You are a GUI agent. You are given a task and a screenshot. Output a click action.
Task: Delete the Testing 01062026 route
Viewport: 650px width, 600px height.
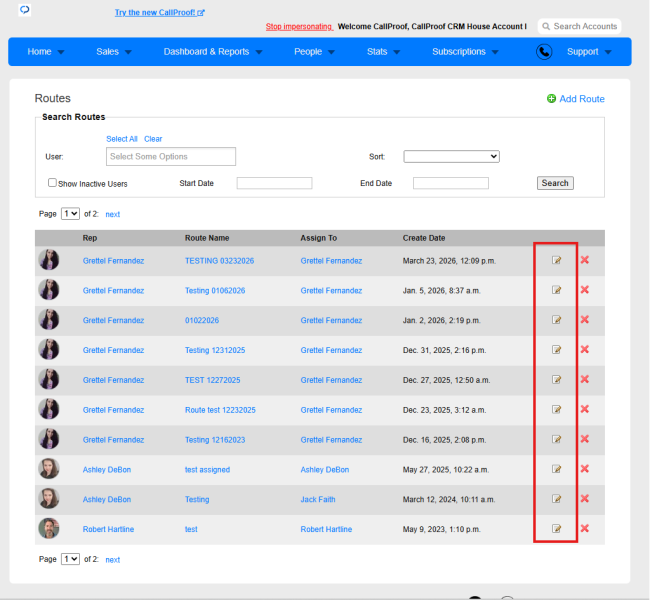585,290
